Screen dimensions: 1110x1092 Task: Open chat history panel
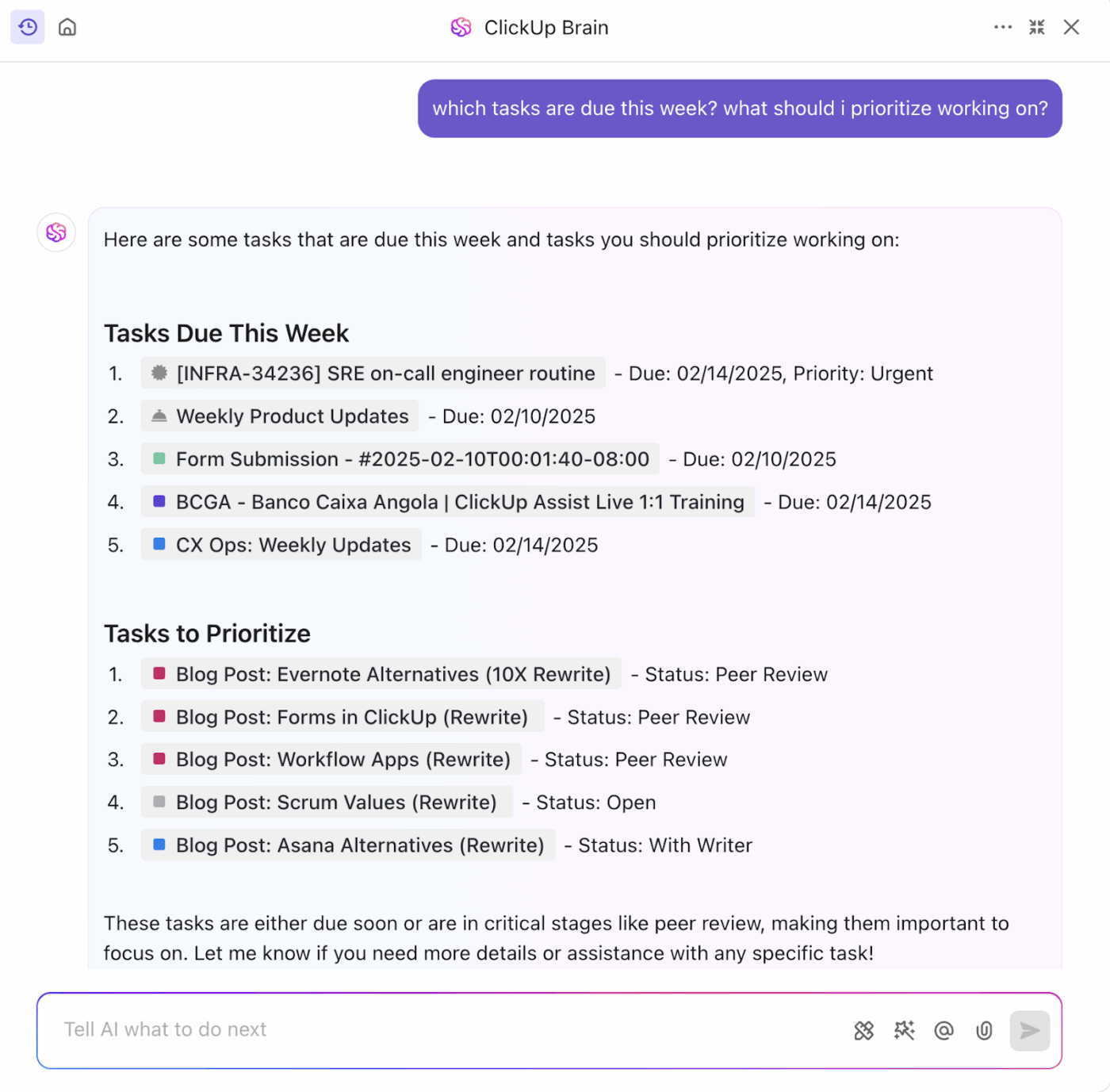pyautogui.click(x=27, y=27)
